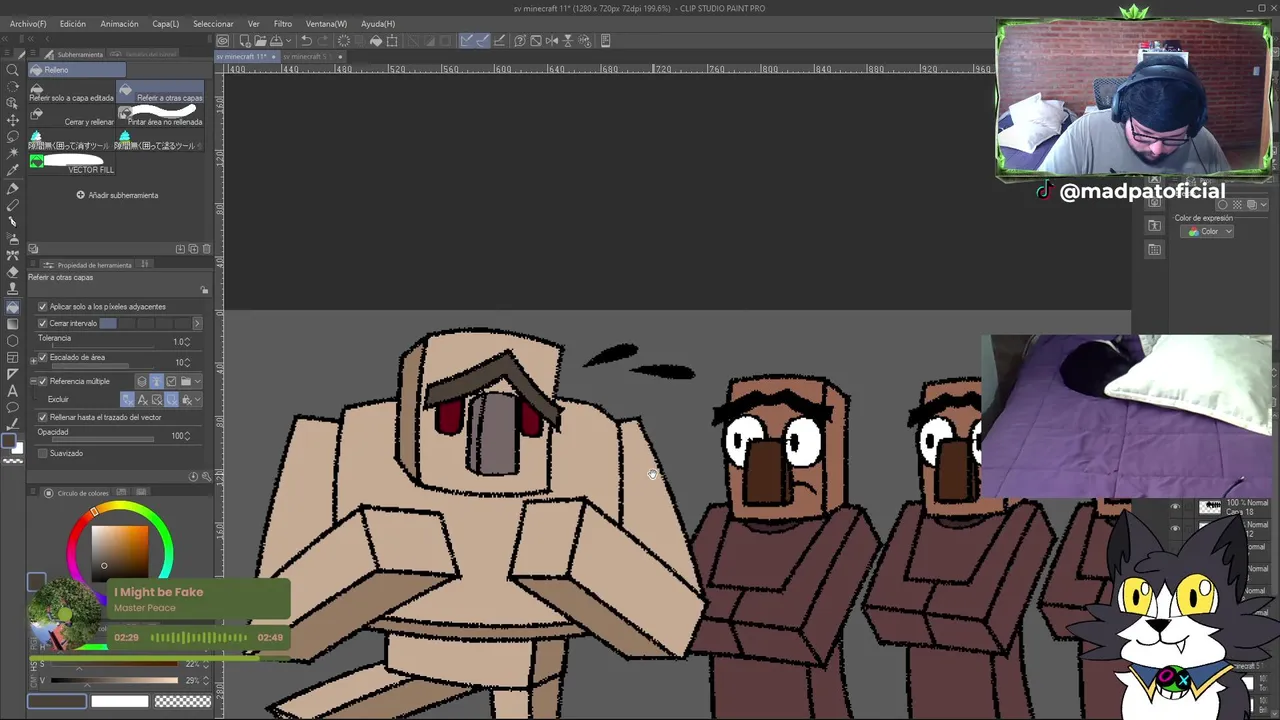Click Clear layer icon in command bar

tap(344, 41)
